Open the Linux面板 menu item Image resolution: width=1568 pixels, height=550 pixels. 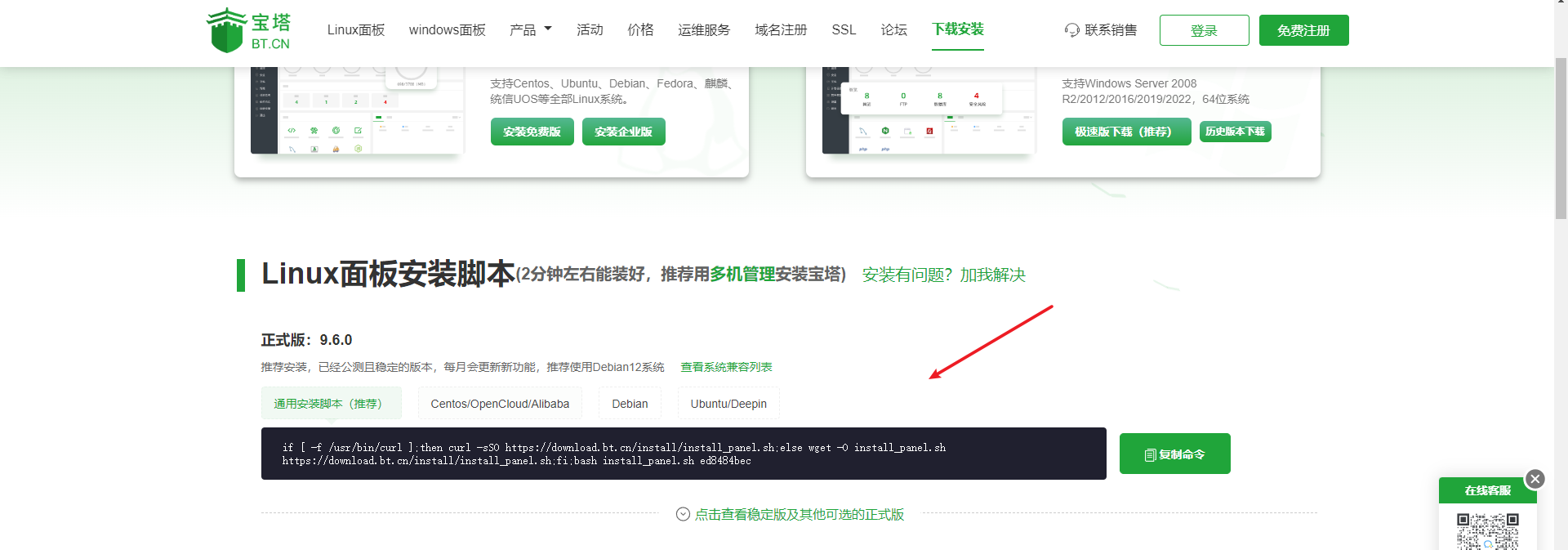pos(356,30)
